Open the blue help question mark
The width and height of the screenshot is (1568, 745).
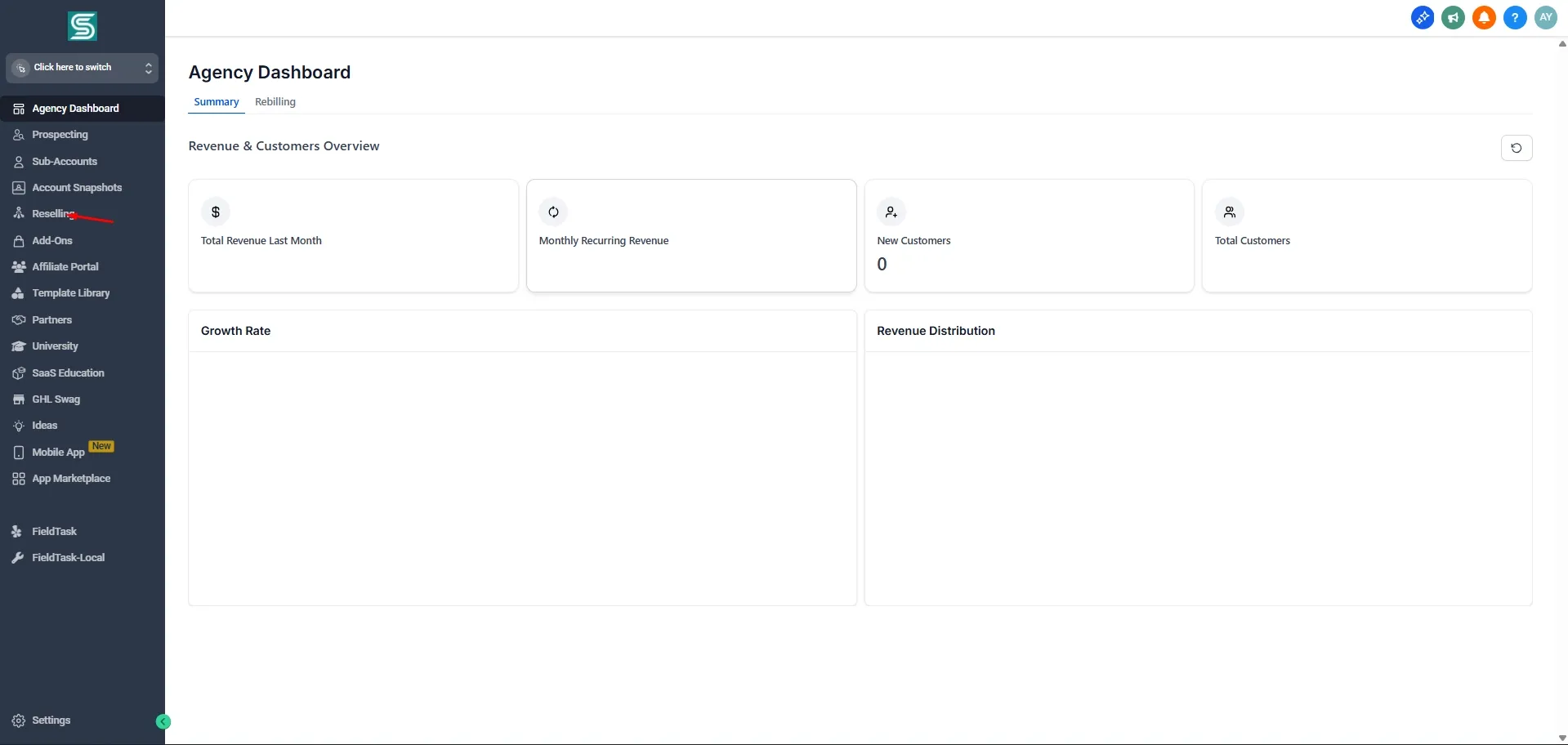1515,17
